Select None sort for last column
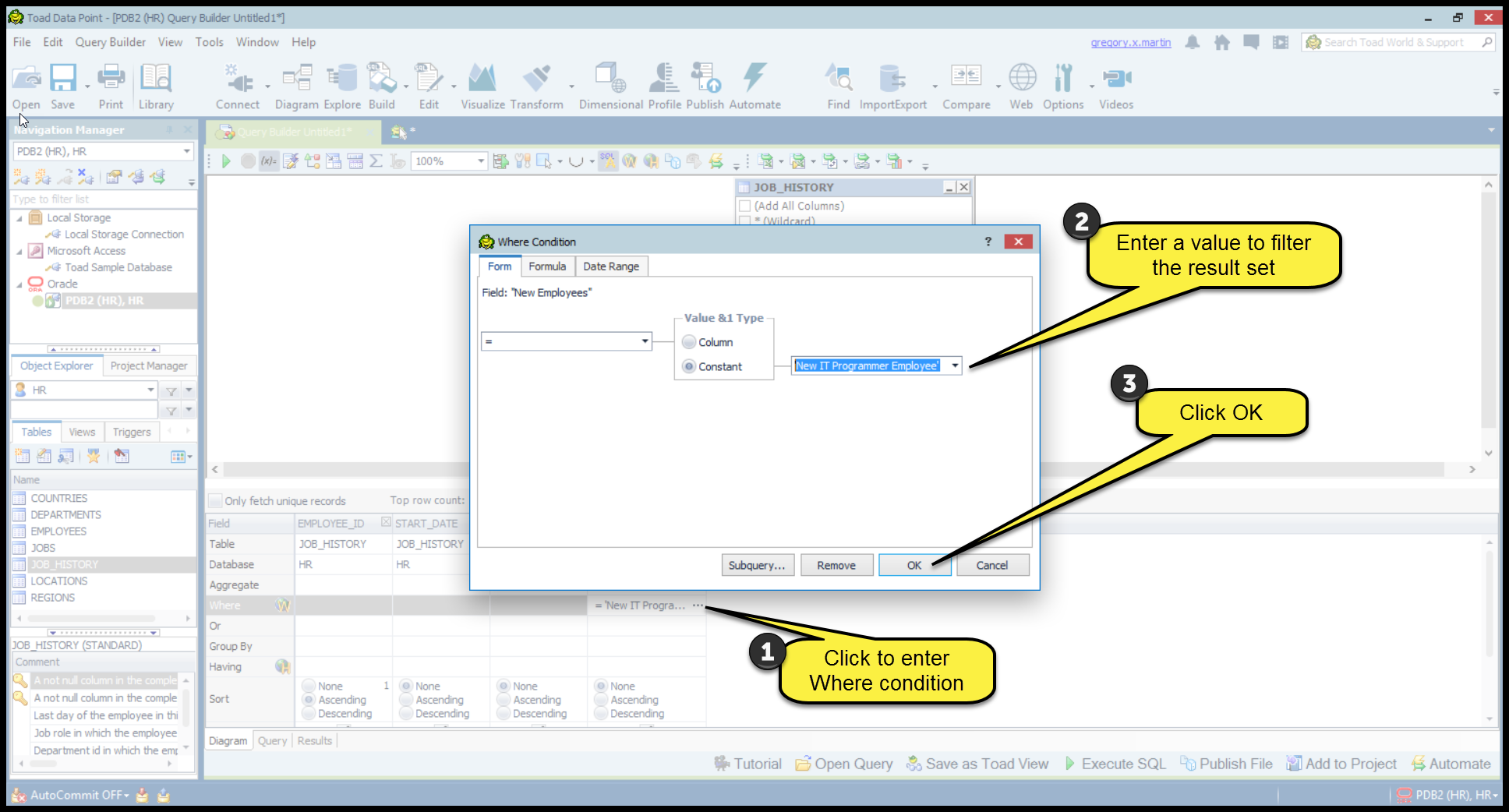 tap(601, 686)
